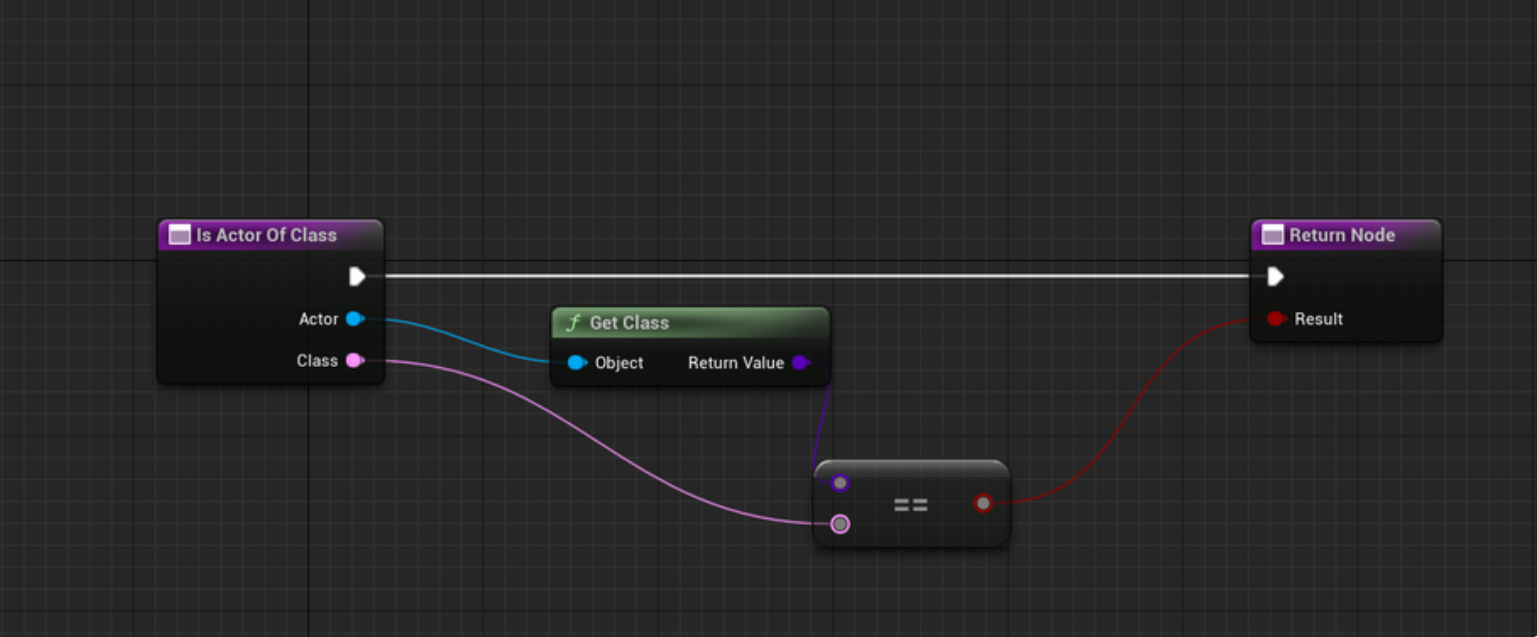The width and height of the screenshot is (1537, 637).
Task: Click the Return Node header icon
Action: (x=1272, y=235)
